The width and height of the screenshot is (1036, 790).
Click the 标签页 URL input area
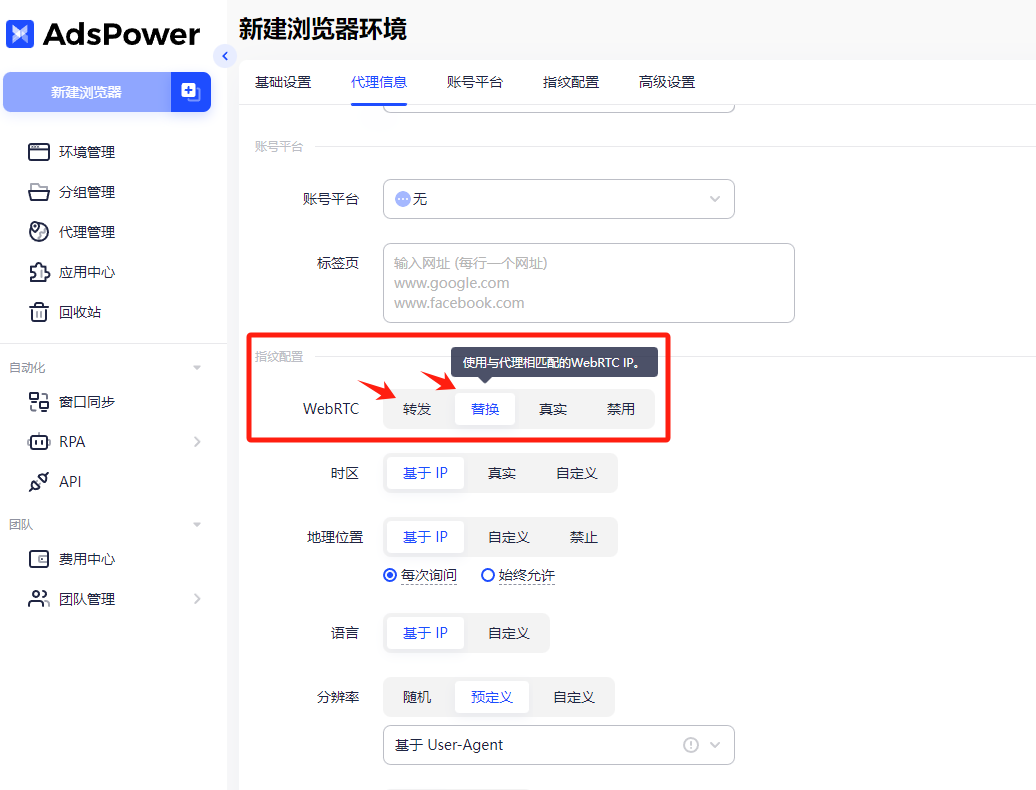pos(588,282)
